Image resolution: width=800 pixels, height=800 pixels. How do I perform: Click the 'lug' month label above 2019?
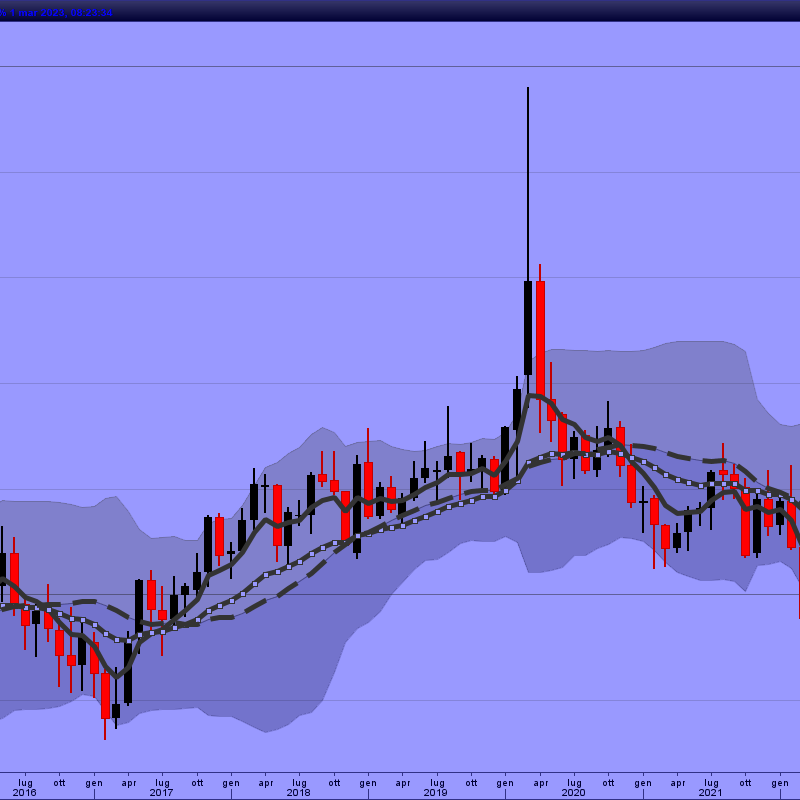point(436,782)
